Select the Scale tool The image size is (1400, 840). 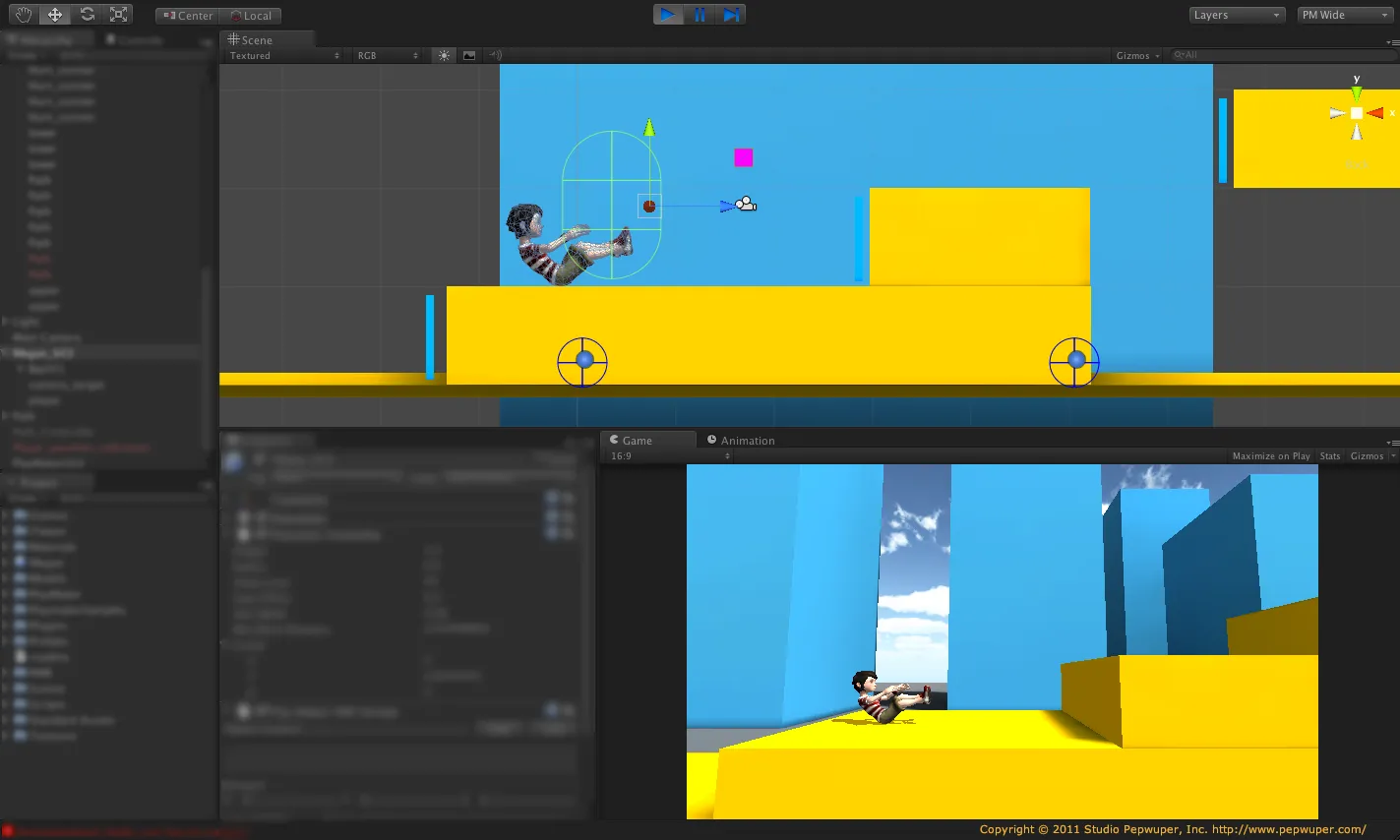pos(118,14)
